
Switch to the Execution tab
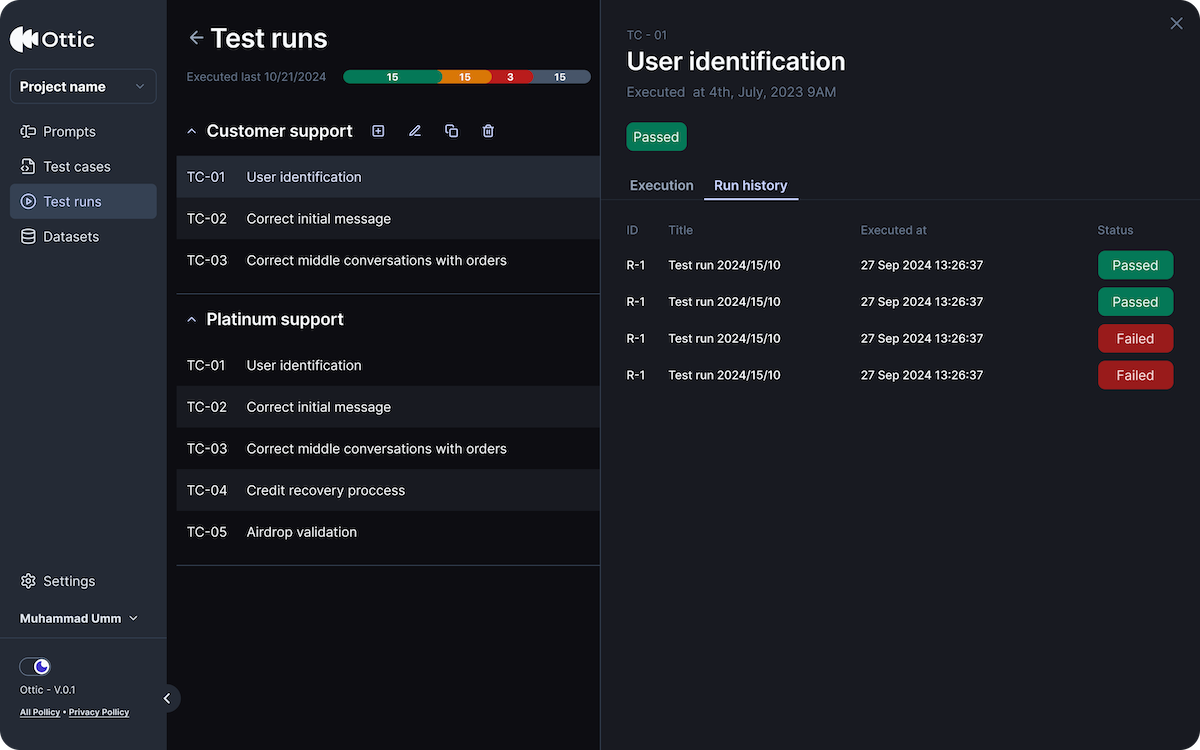click(x=661, y=186)
